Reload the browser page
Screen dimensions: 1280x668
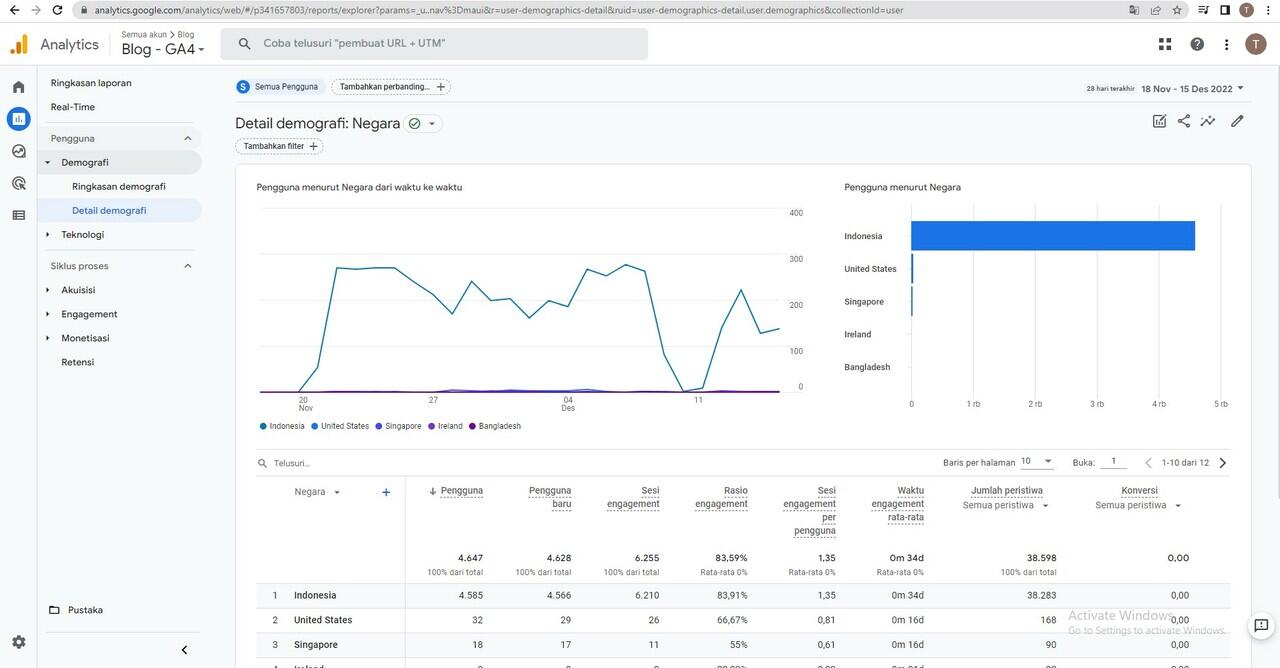click(58, 10)
